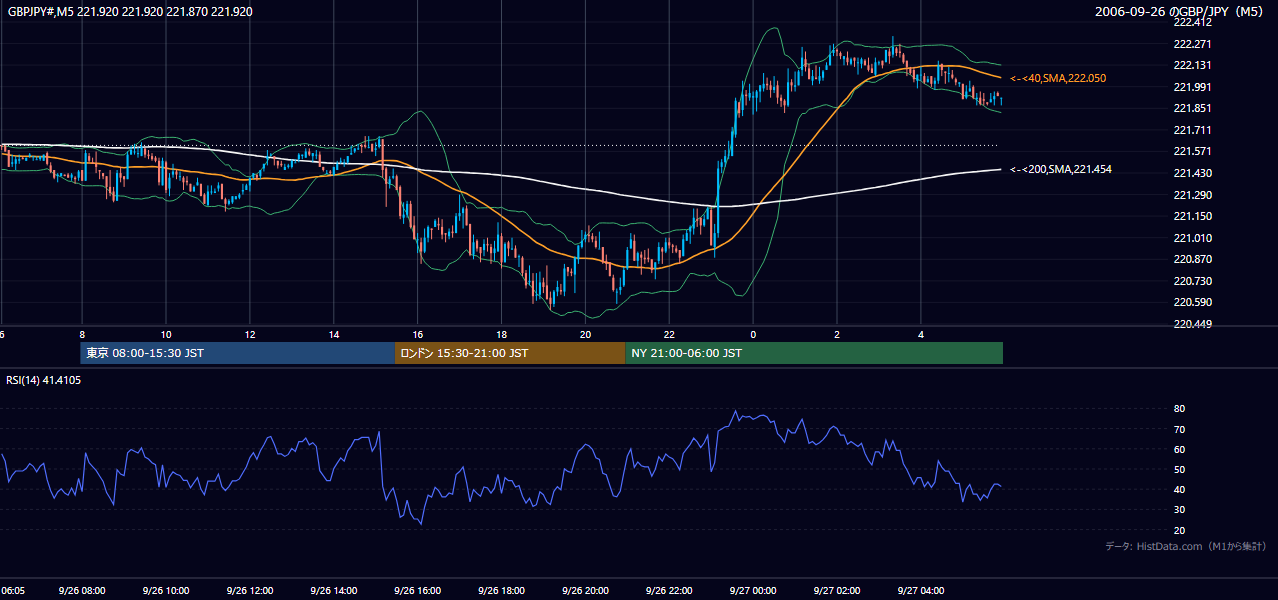The image size is (1278, 600).
Task: Click price axis value 221.150
Action: pos(1193,216)
